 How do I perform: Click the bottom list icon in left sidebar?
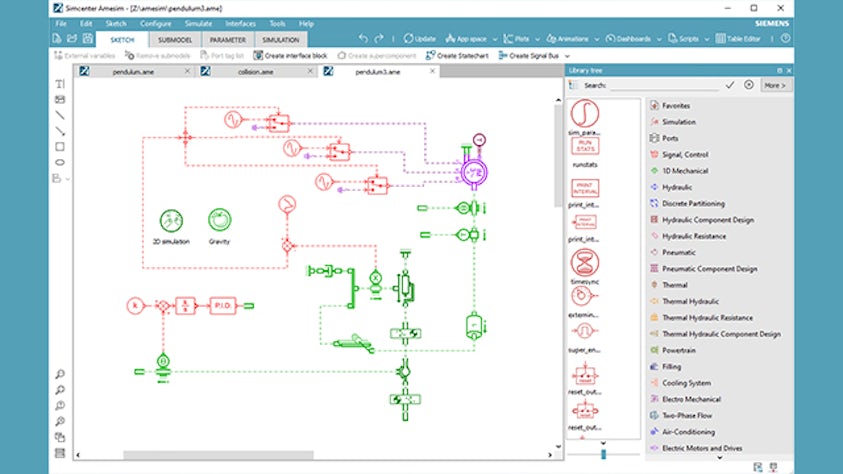pos(60,453)
